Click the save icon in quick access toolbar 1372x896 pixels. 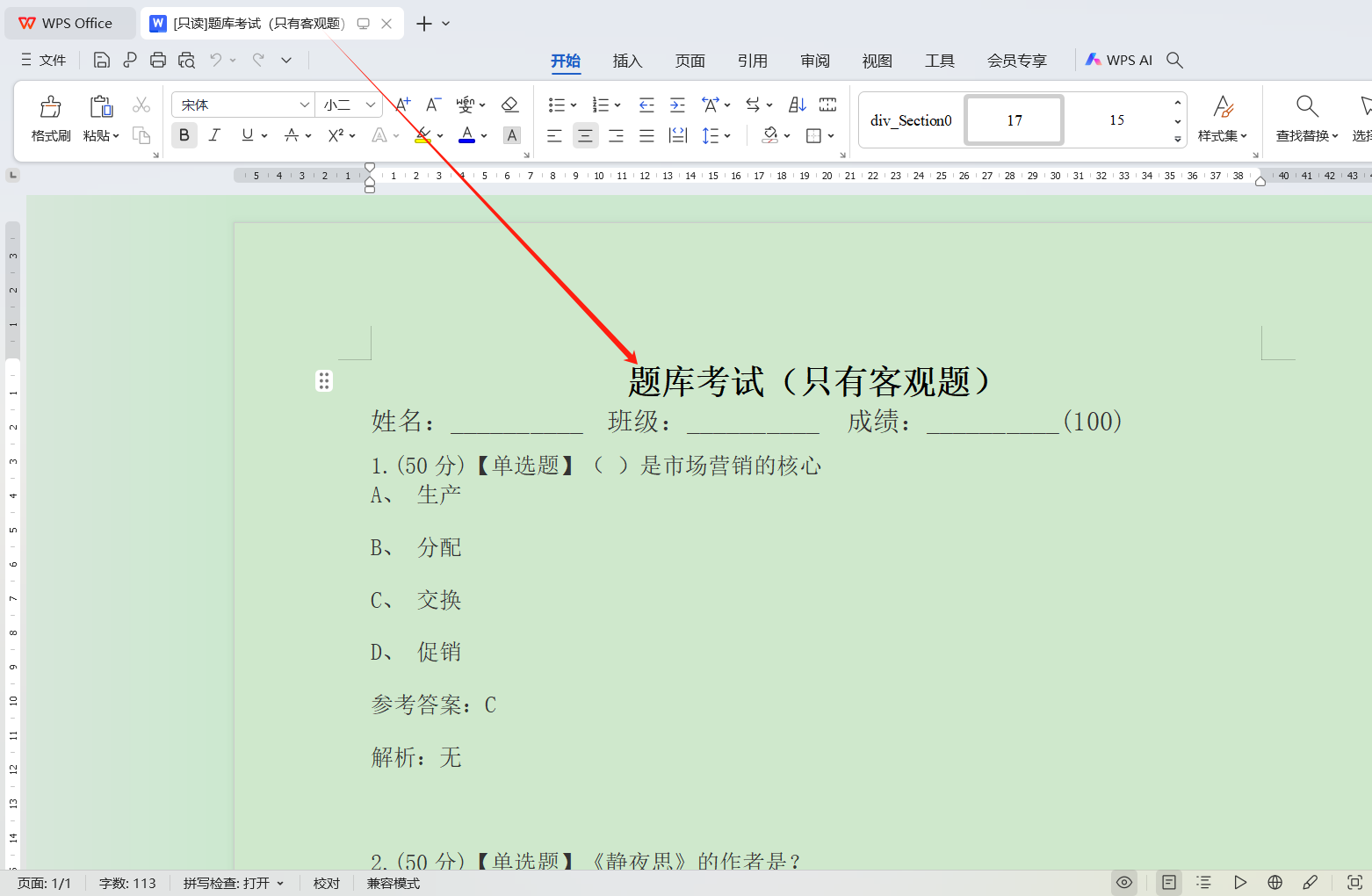(x=102, y=60)
